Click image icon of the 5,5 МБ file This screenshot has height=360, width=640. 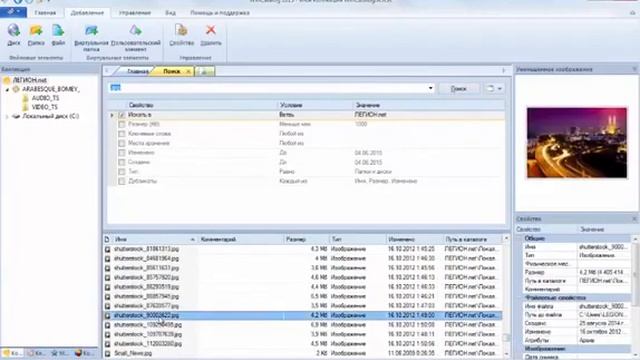point(107,296)
